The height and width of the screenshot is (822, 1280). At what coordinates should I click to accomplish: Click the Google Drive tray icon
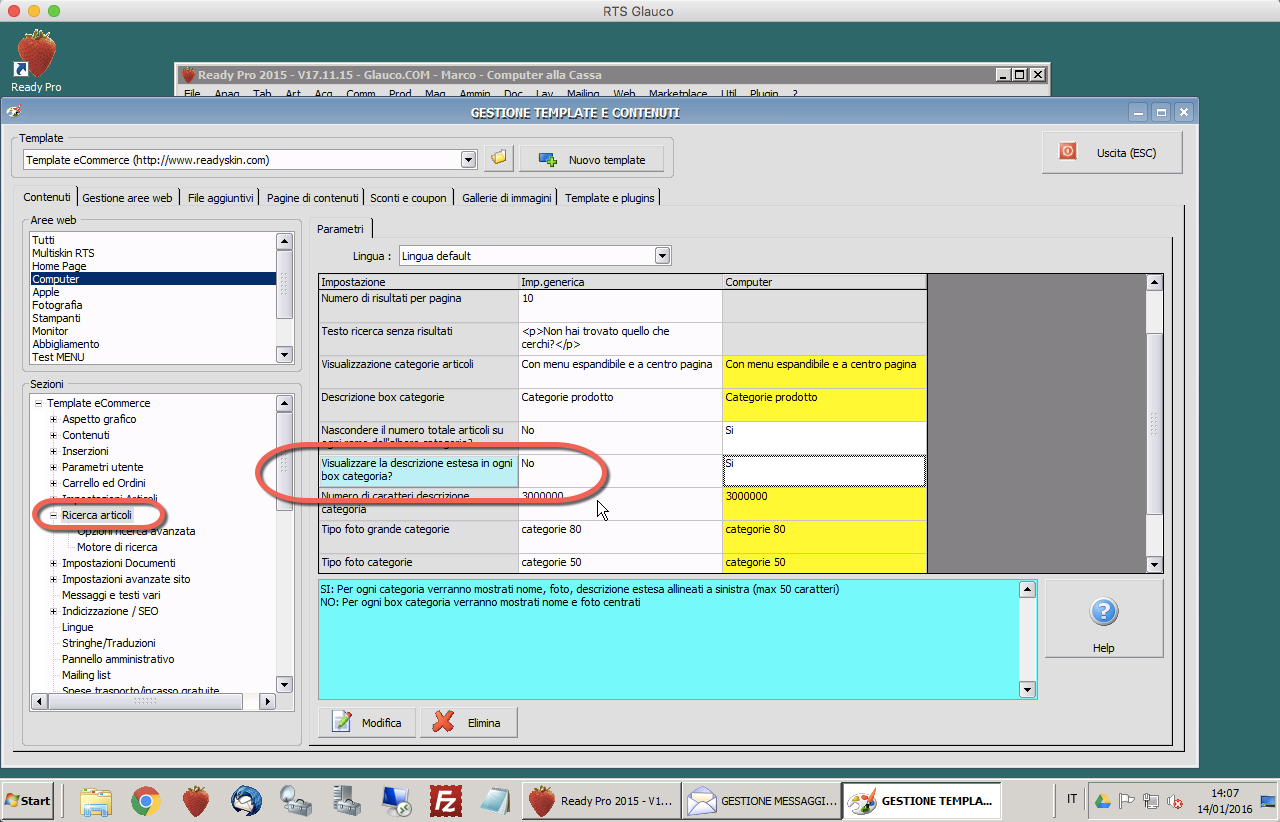(1102, 800)
